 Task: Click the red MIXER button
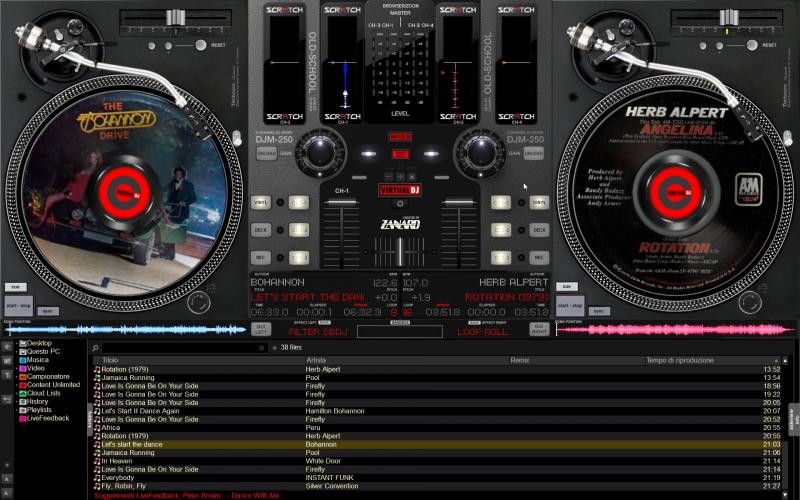[x=400, y=137]
